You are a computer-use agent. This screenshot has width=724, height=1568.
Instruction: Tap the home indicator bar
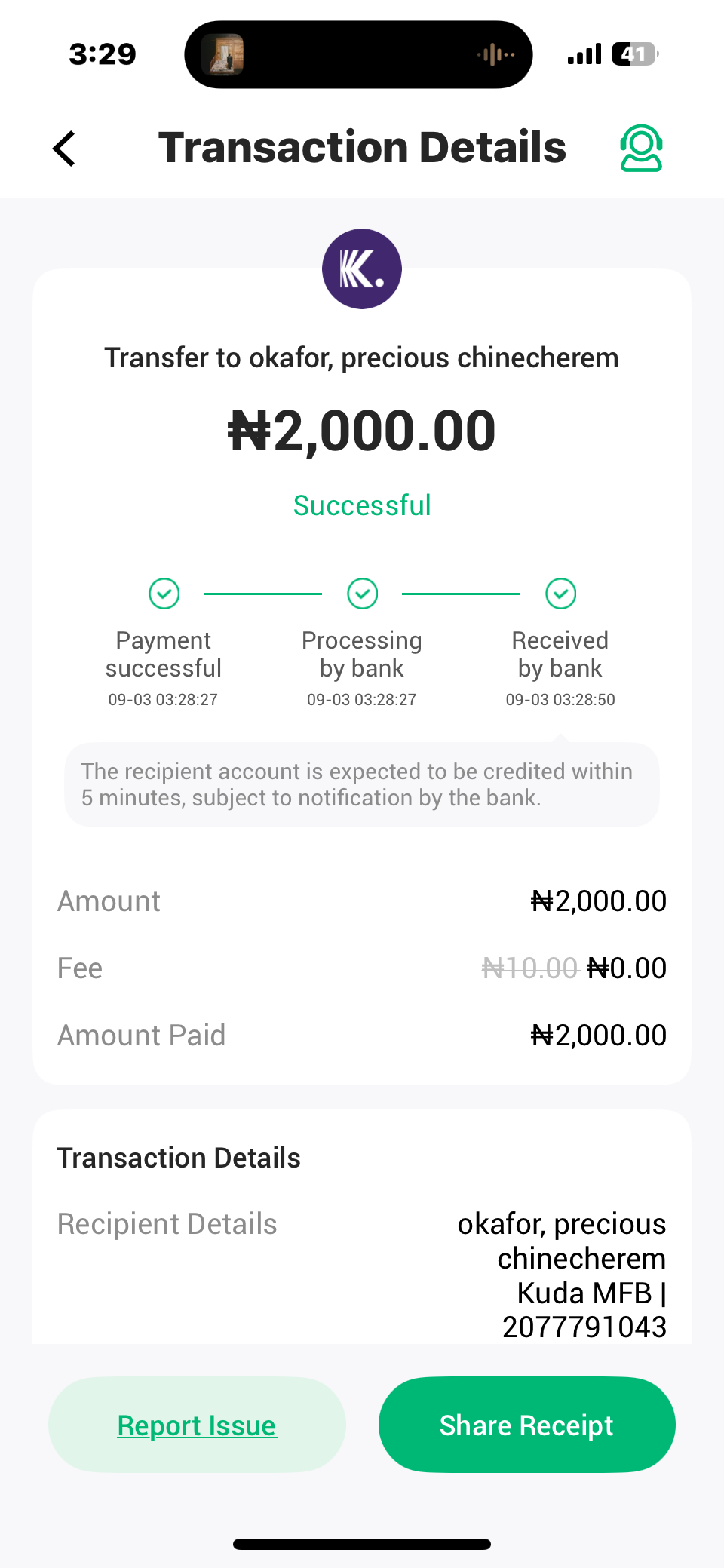(362, 1544)
